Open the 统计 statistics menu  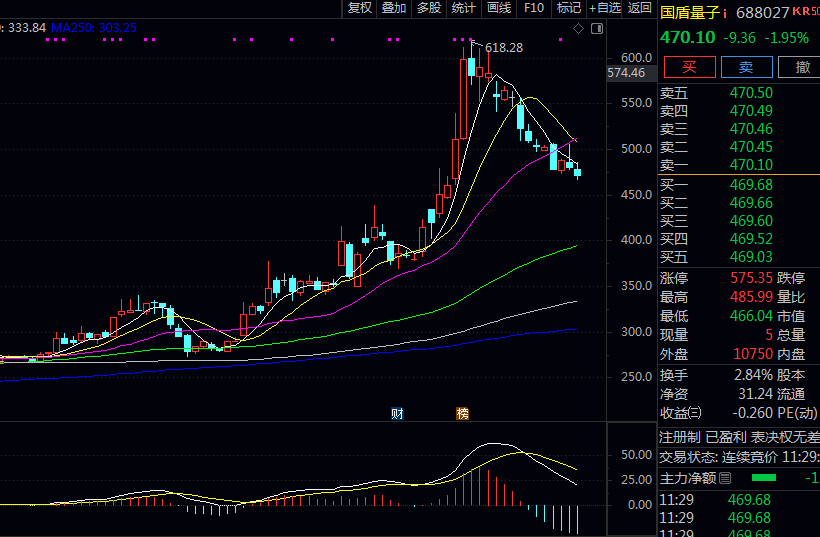(464, 8)
